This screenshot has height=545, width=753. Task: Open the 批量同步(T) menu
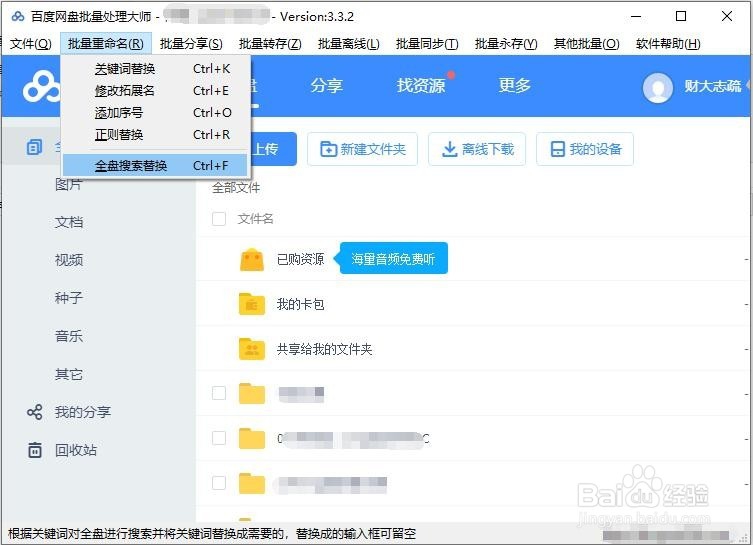point(427,44)
